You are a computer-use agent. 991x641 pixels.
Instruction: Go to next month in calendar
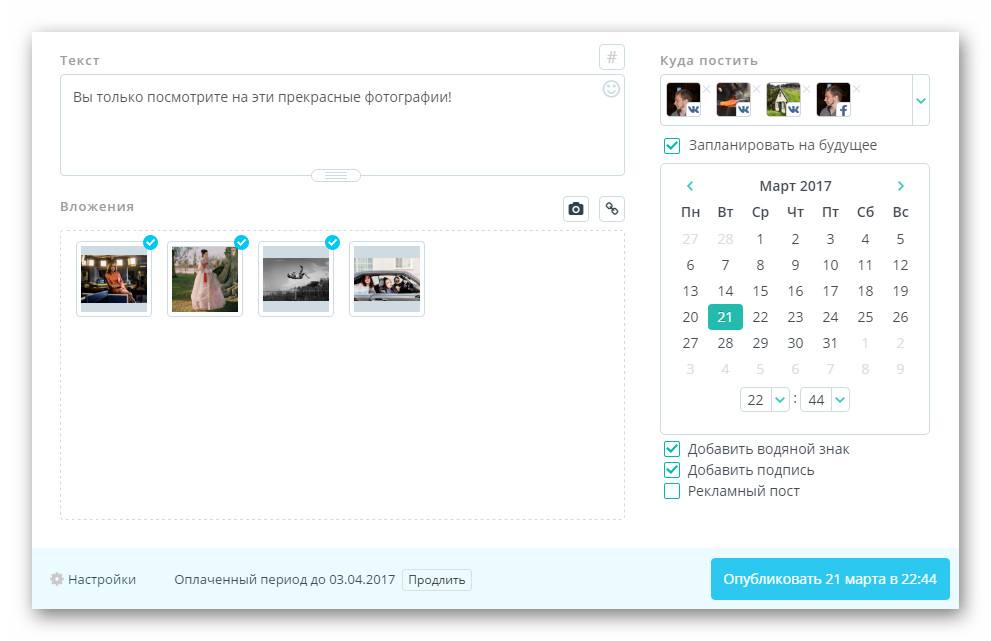click(x=900, y=186)
